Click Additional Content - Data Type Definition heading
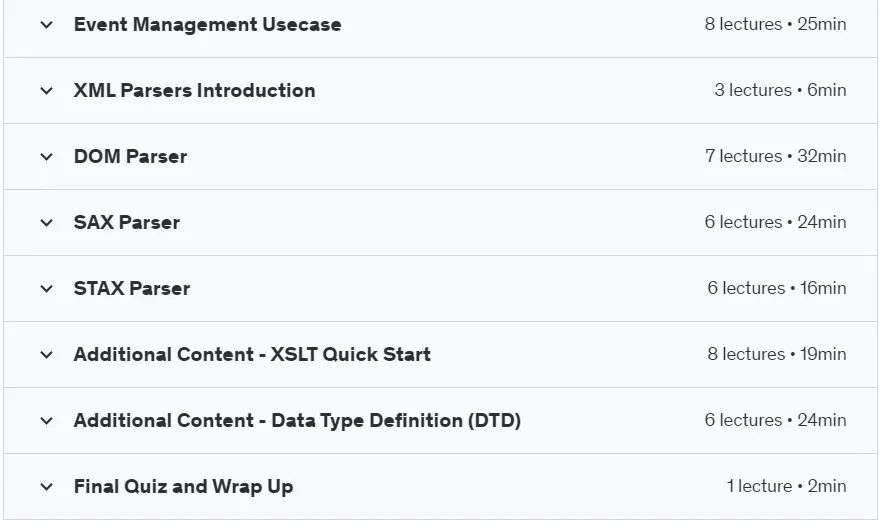 point(297,421)
